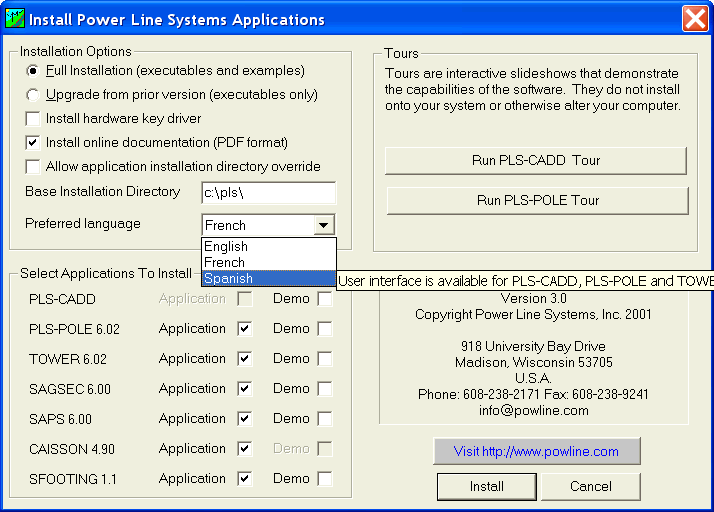714x512 pixels.
Task: Cancel the installation dialog
Action: (x=591, y=486)
